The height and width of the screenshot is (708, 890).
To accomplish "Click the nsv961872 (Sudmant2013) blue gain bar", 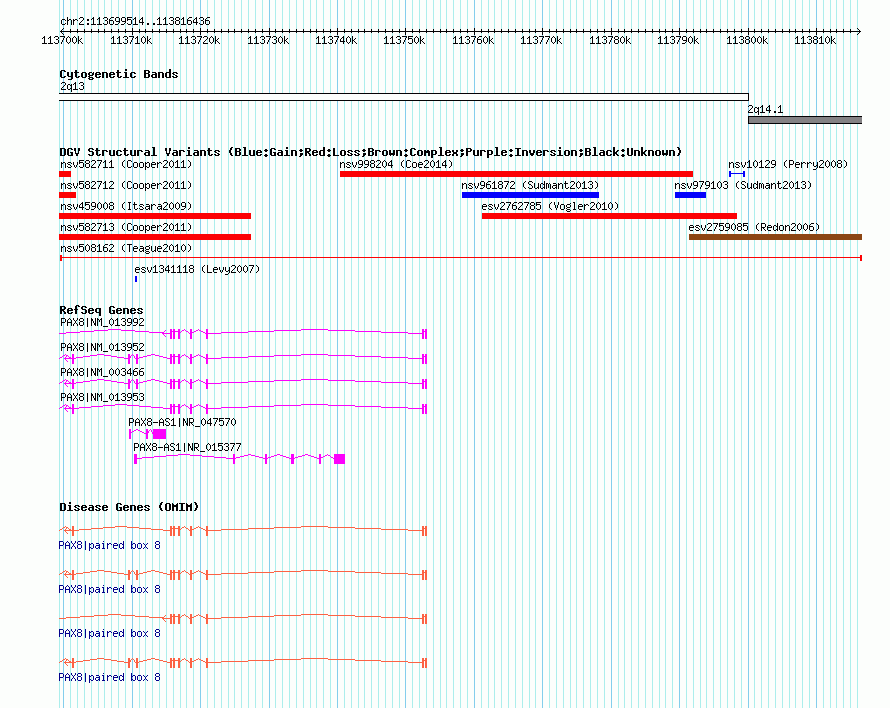I will tap(530, 195).
